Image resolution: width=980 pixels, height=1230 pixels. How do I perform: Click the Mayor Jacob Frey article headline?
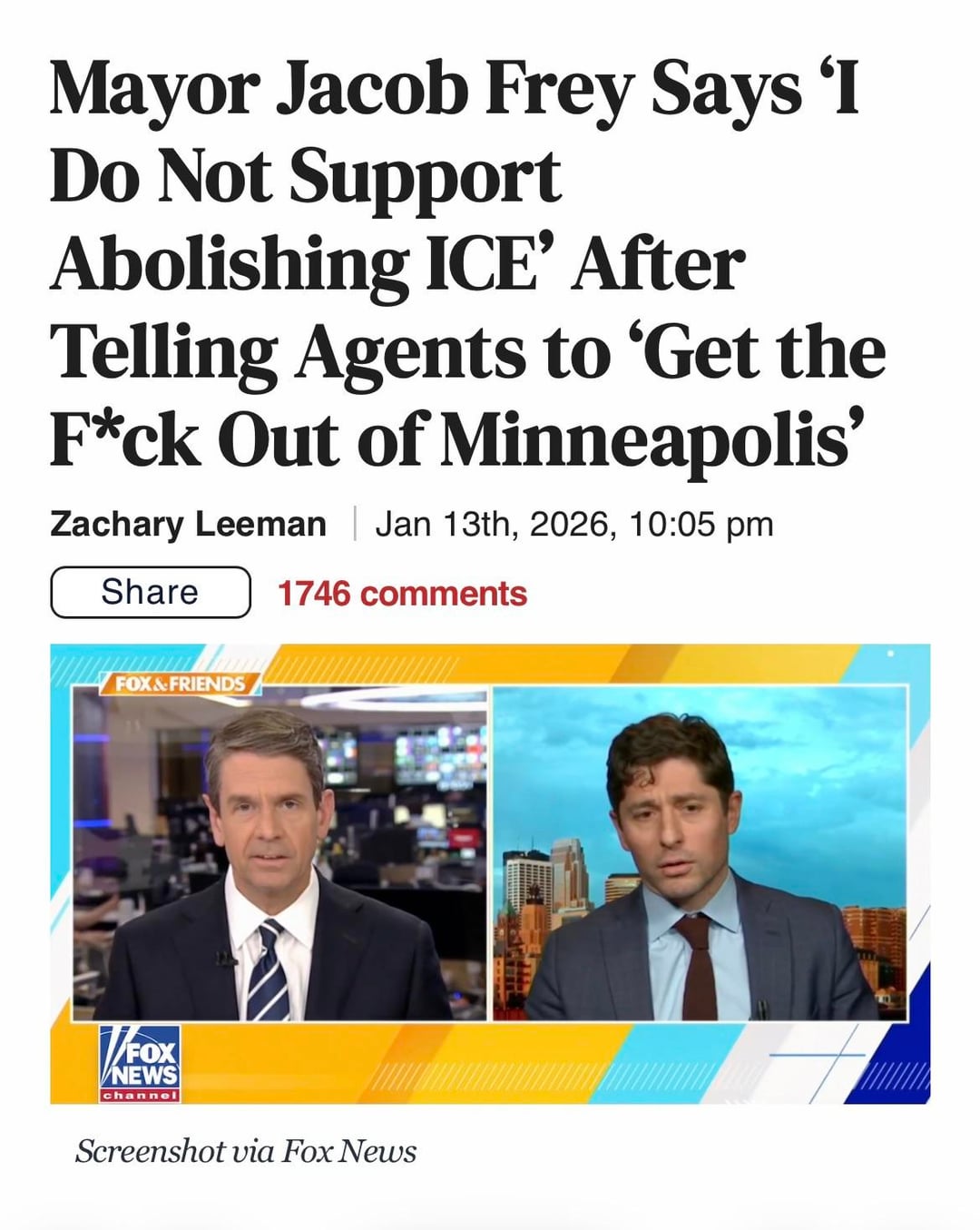click(467, 264)
